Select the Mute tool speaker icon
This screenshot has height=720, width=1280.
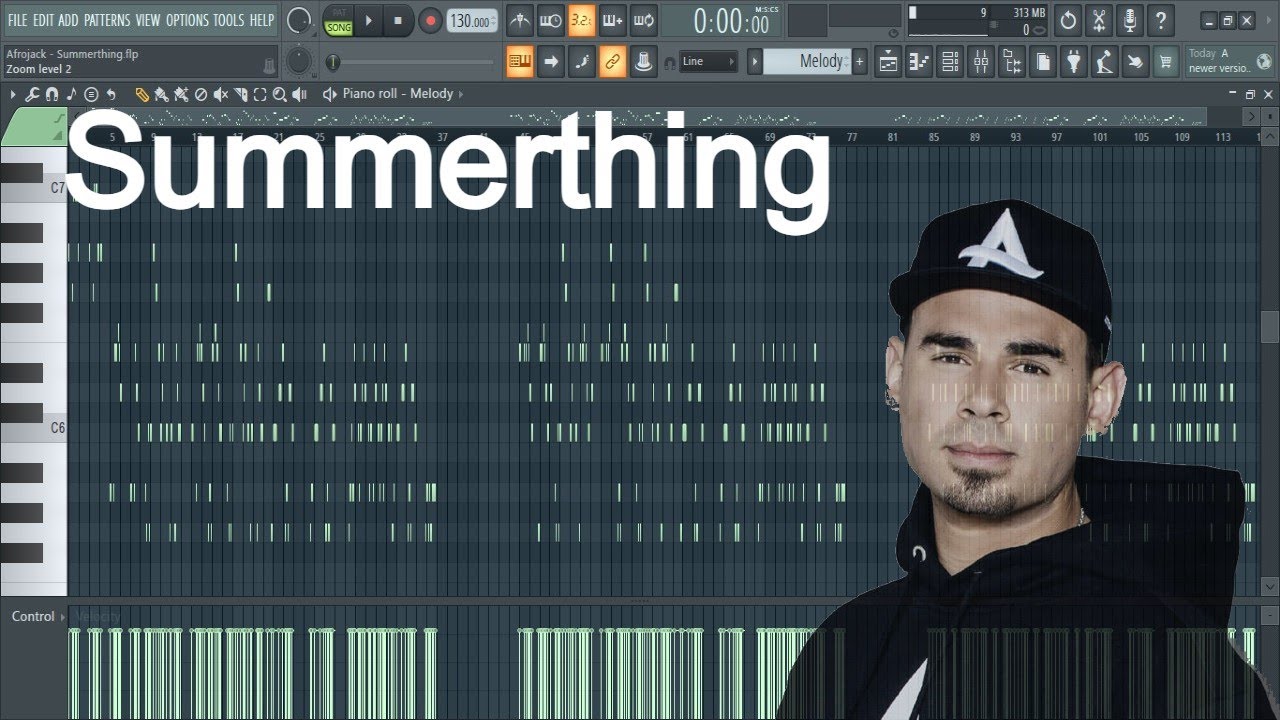tap(220, 95)
